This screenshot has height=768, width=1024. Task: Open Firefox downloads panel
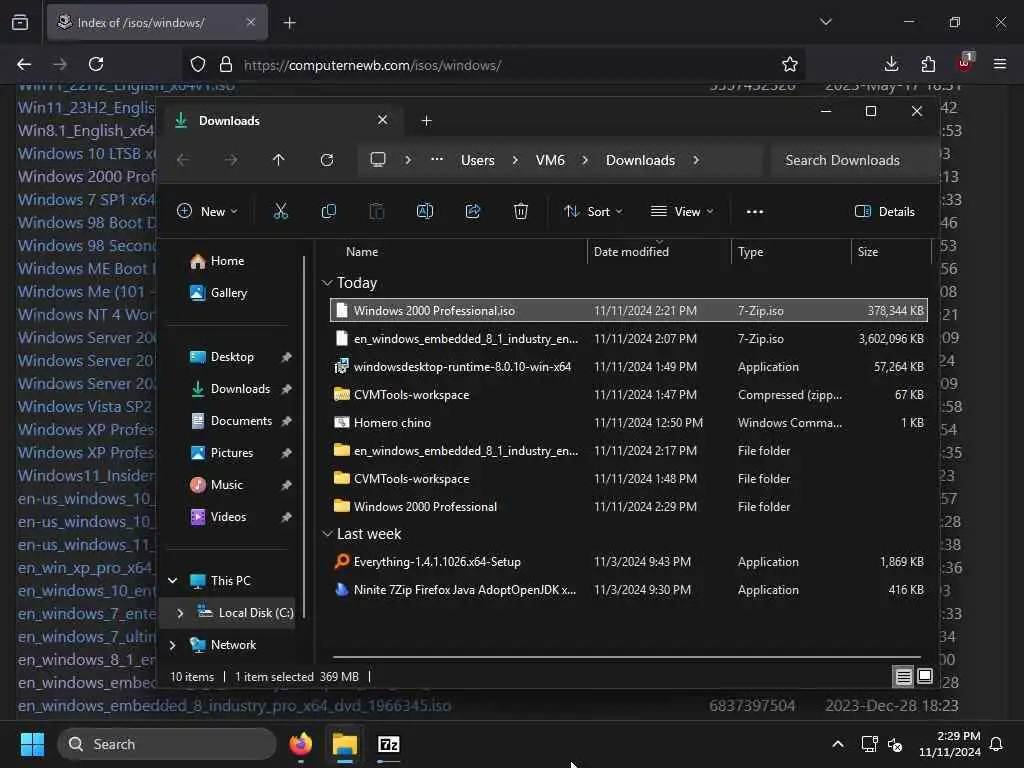point(891,64)
